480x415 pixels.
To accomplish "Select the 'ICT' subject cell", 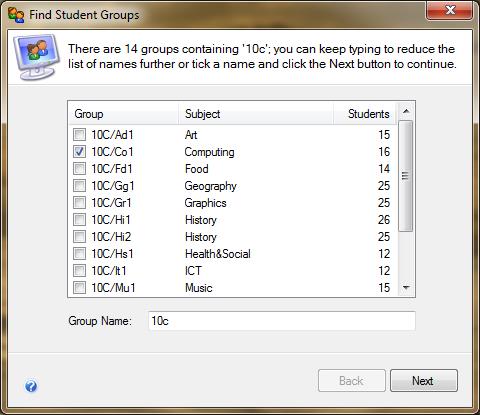I will click(x=193, y=271).
